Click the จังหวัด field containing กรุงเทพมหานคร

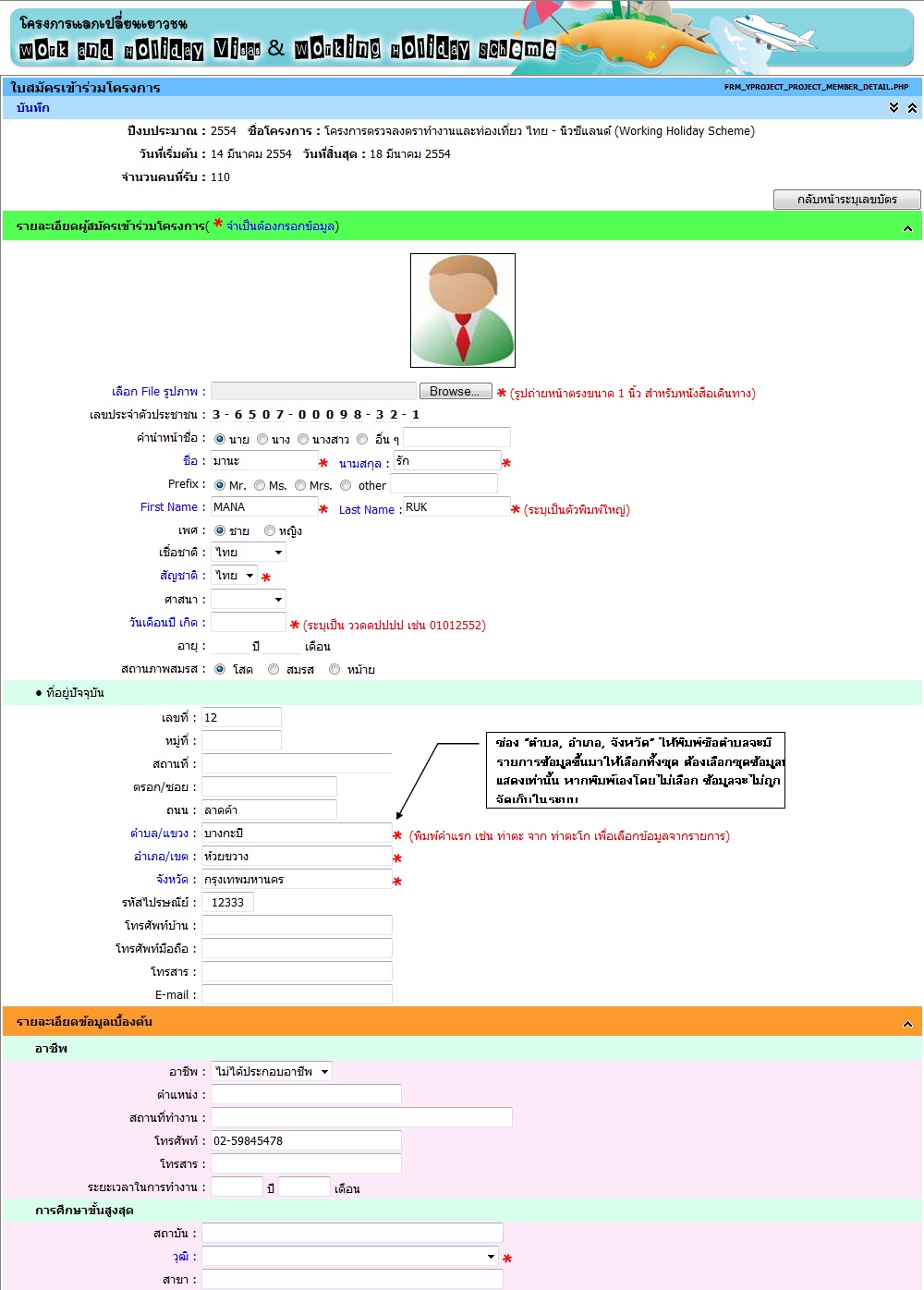click(297, 879)
